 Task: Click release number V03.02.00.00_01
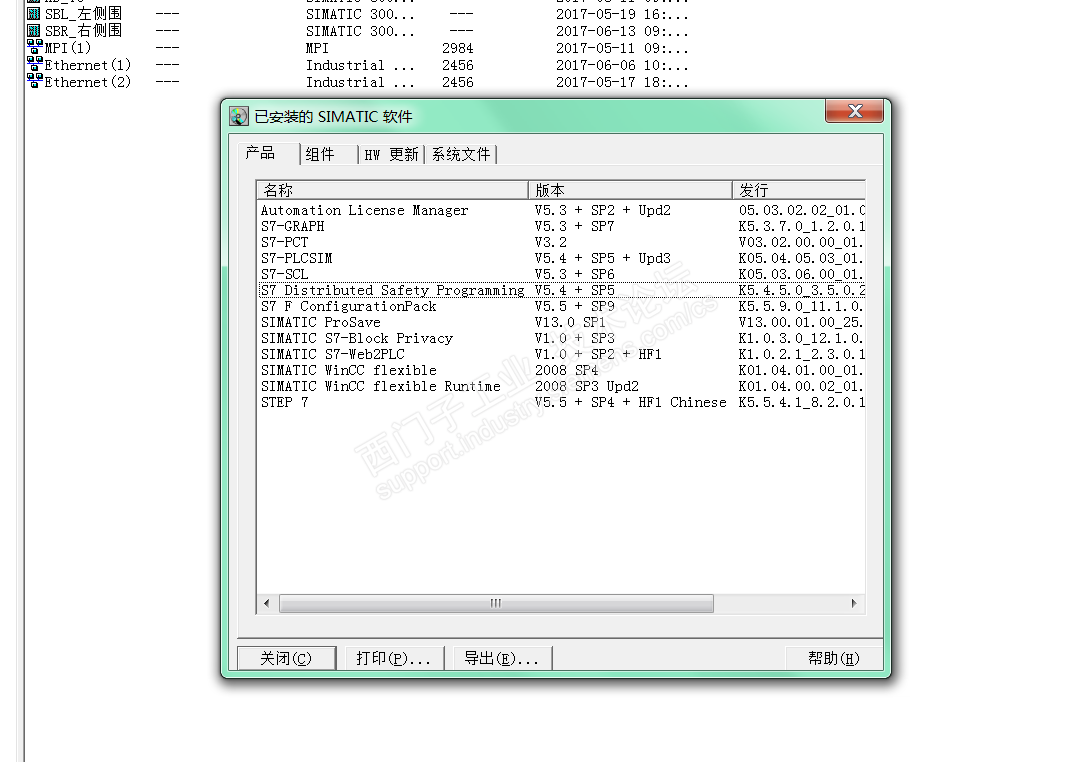click(801, 243)
